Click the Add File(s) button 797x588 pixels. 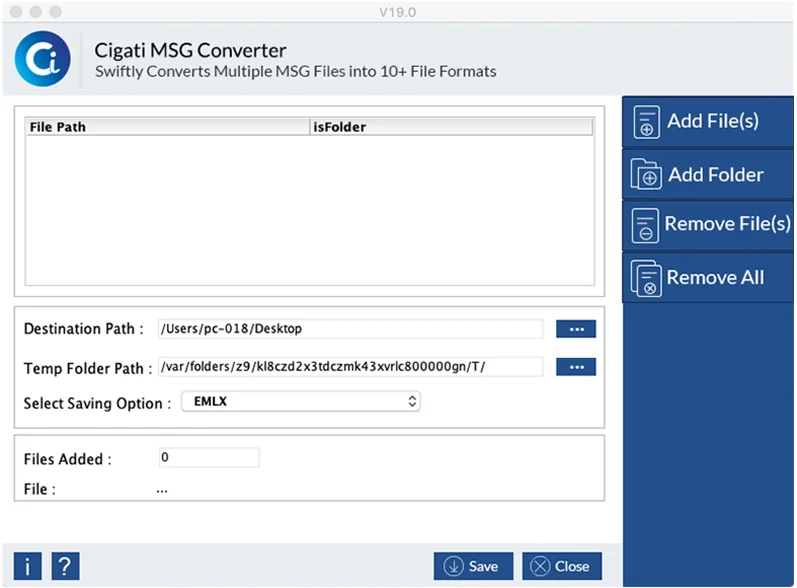tap(708, 122)
